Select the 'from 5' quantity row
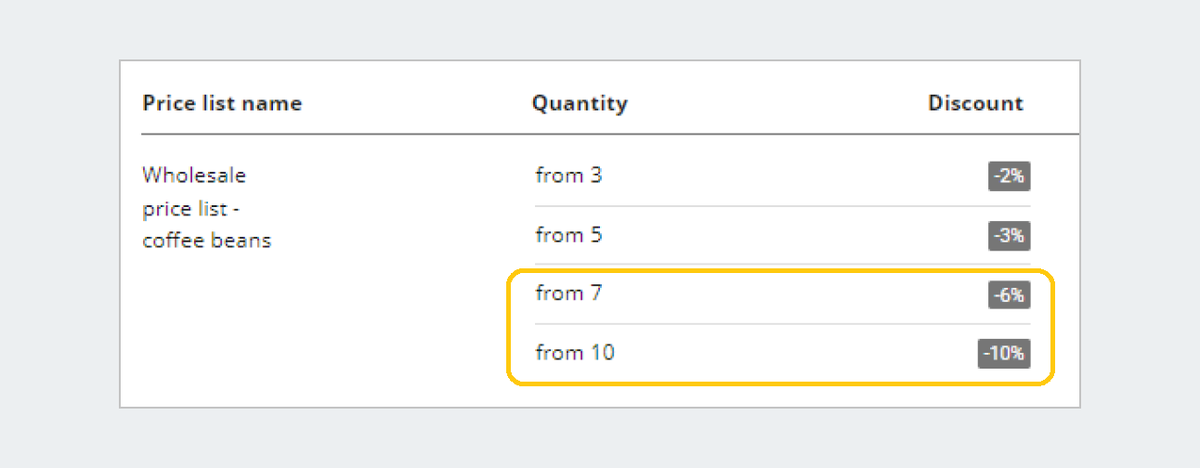 782,236
